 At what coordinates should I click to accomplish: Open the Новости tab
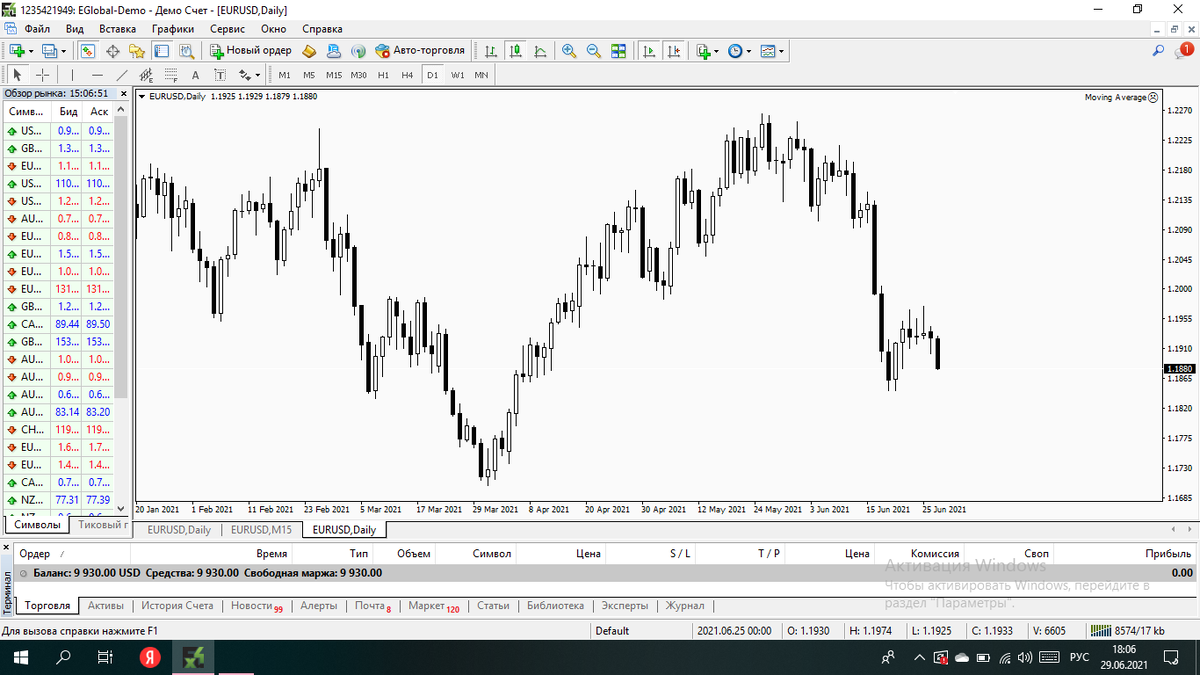(256, 606)
